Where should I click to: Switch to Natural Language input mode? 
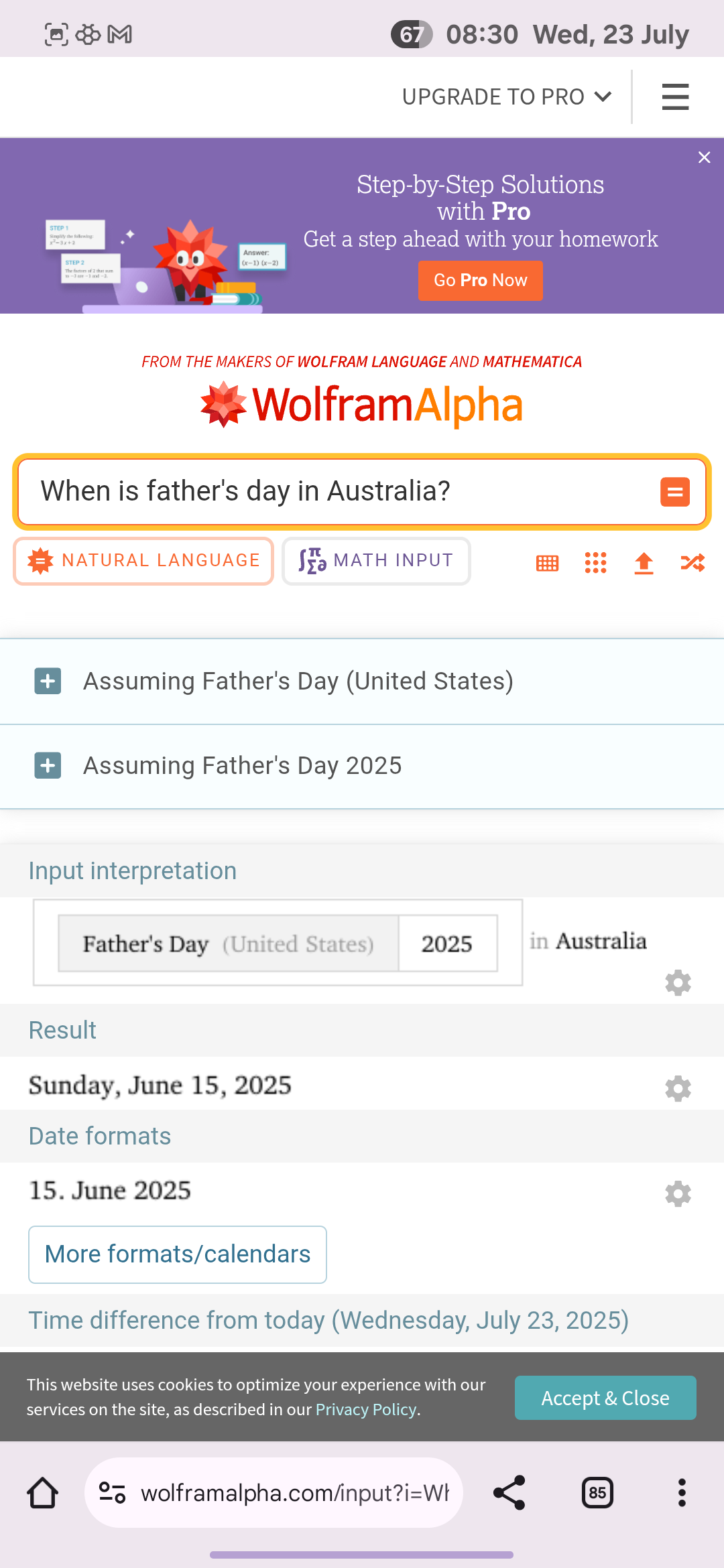coord(143,561)
